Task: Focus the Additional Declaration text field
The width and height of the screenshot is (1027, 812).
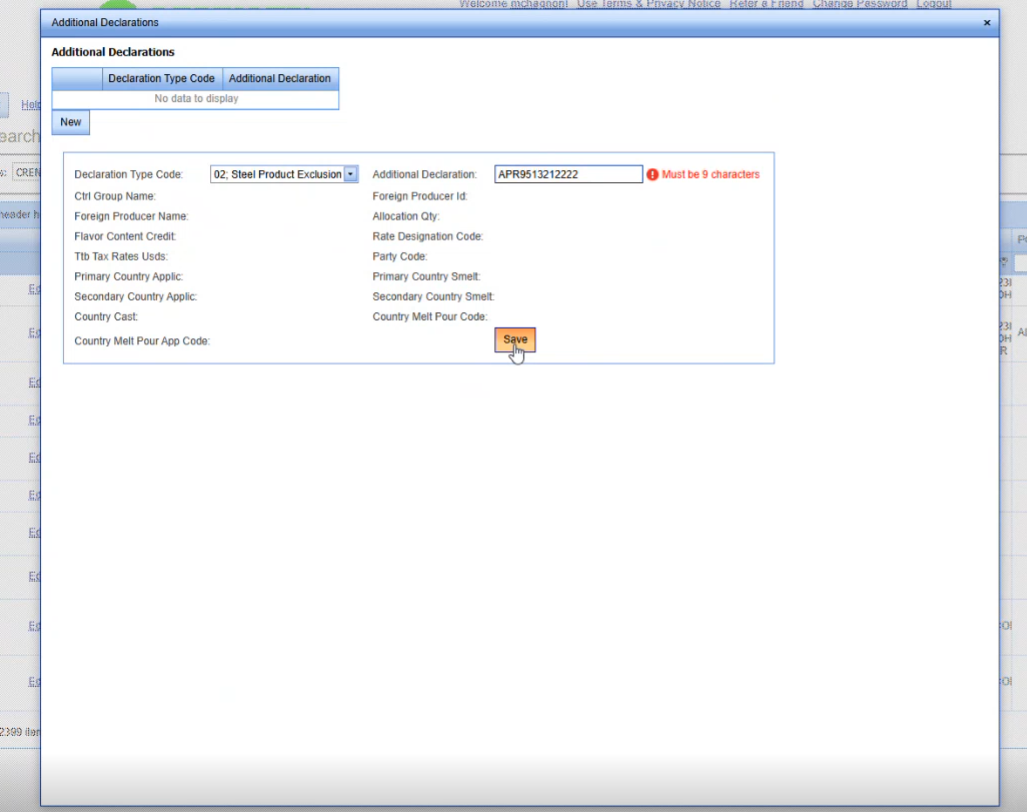Action: (568, 174)
